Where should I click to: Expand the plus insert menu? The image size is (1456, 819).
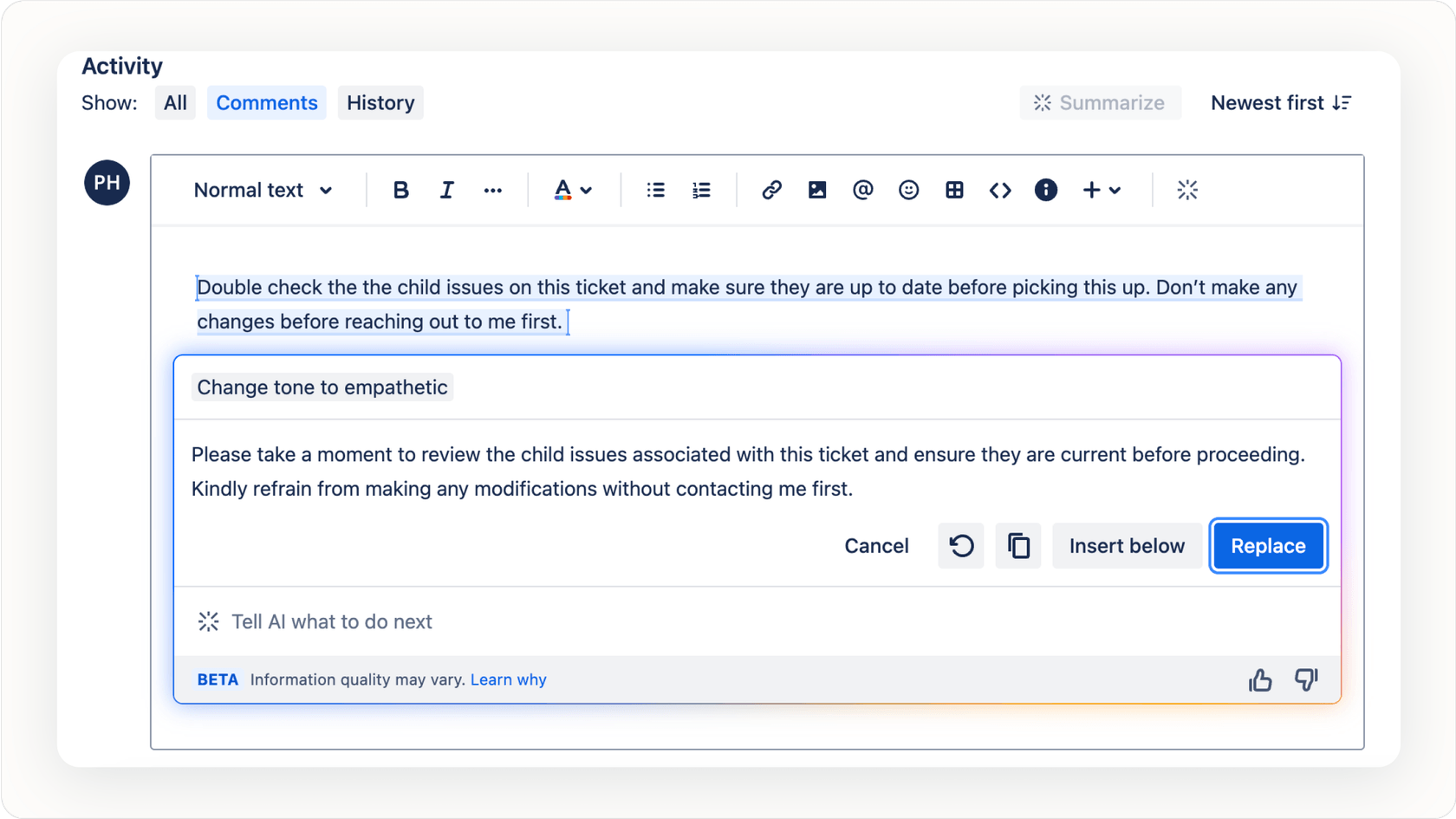pos(1101,190)
